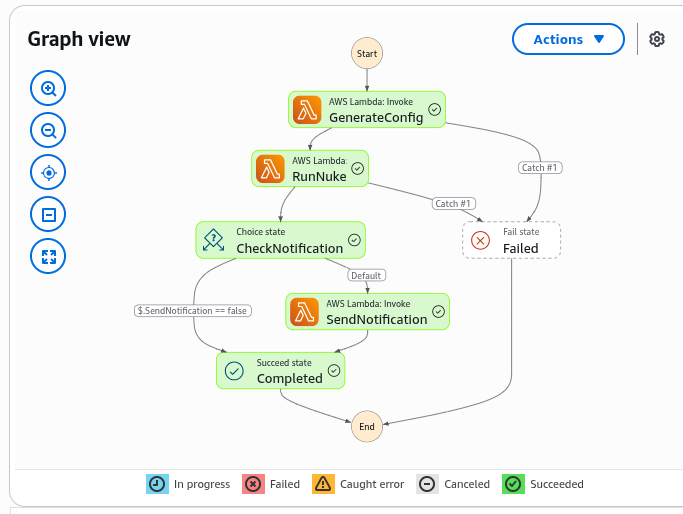Click the RunNuke Lambda icon
Viewport: 683px width, 514px height.
pyautogui.click(x=270, y=168)
